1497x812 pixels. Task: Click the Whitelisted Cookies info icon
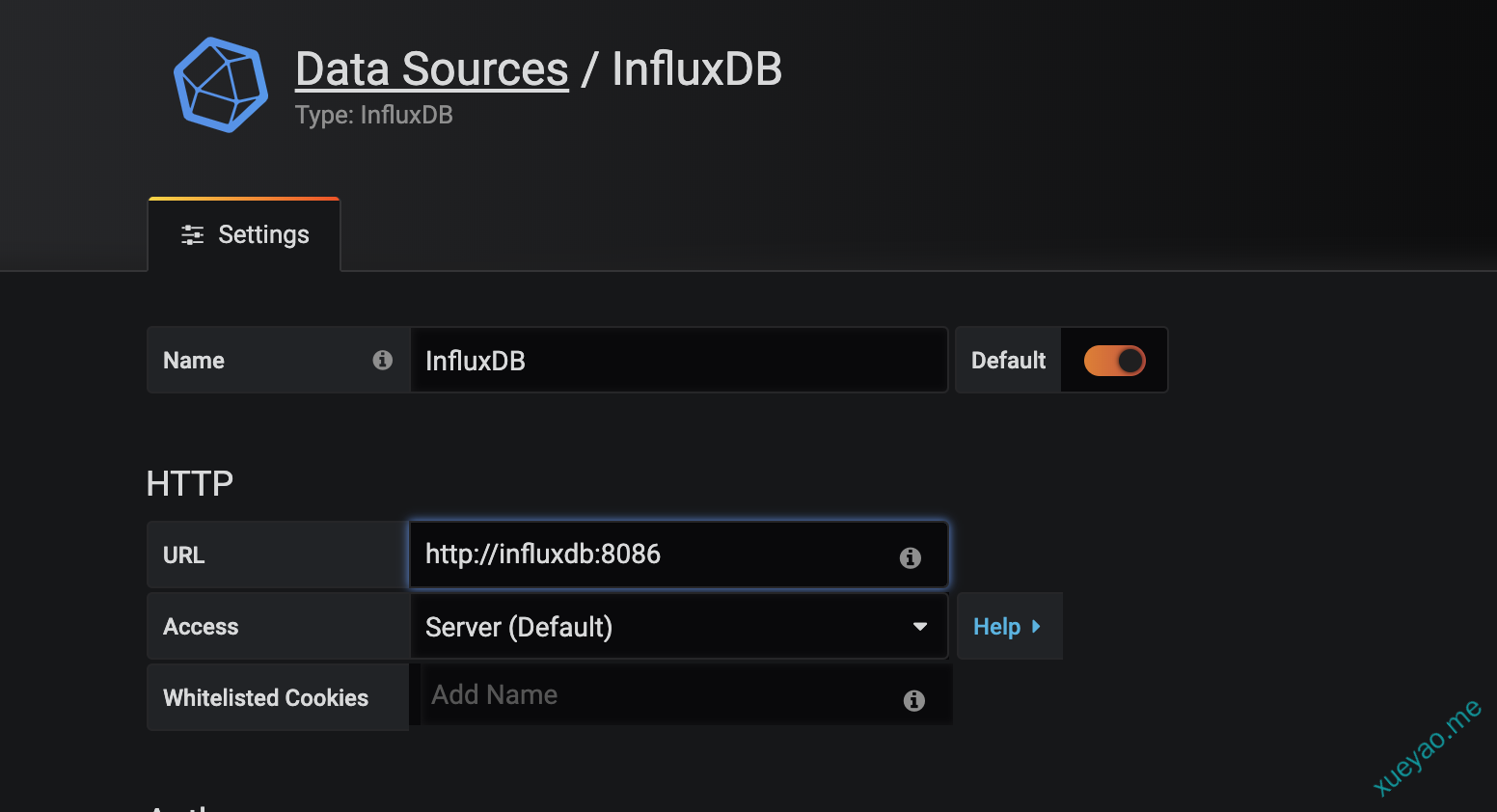913,701
